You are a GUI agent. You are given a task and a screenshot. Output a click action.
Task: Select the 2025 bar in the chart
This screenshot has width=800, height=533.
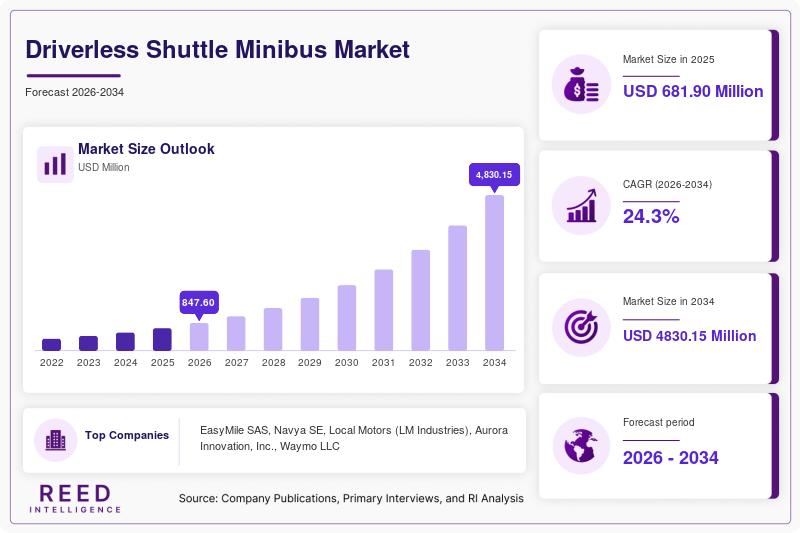pyautogui.click(x=162, y=340)
